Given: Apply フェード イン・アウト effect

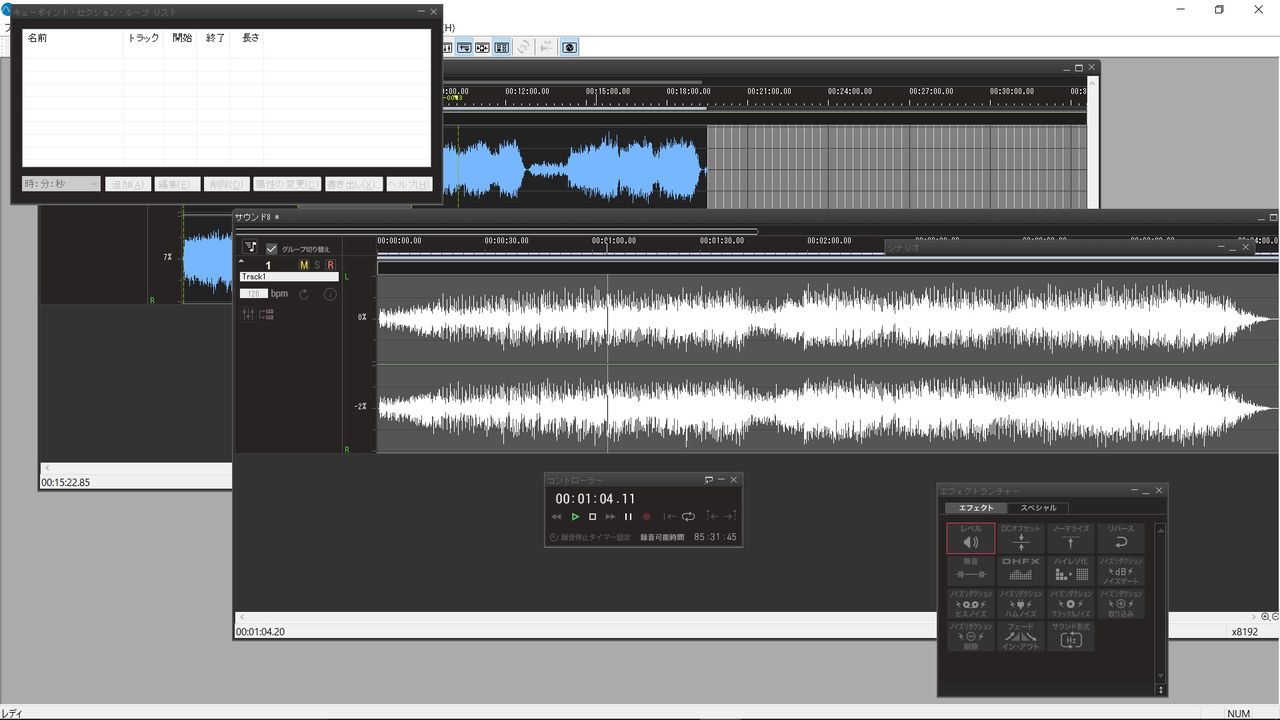Looking at the screenshot, I should [x=1021, y=636].
